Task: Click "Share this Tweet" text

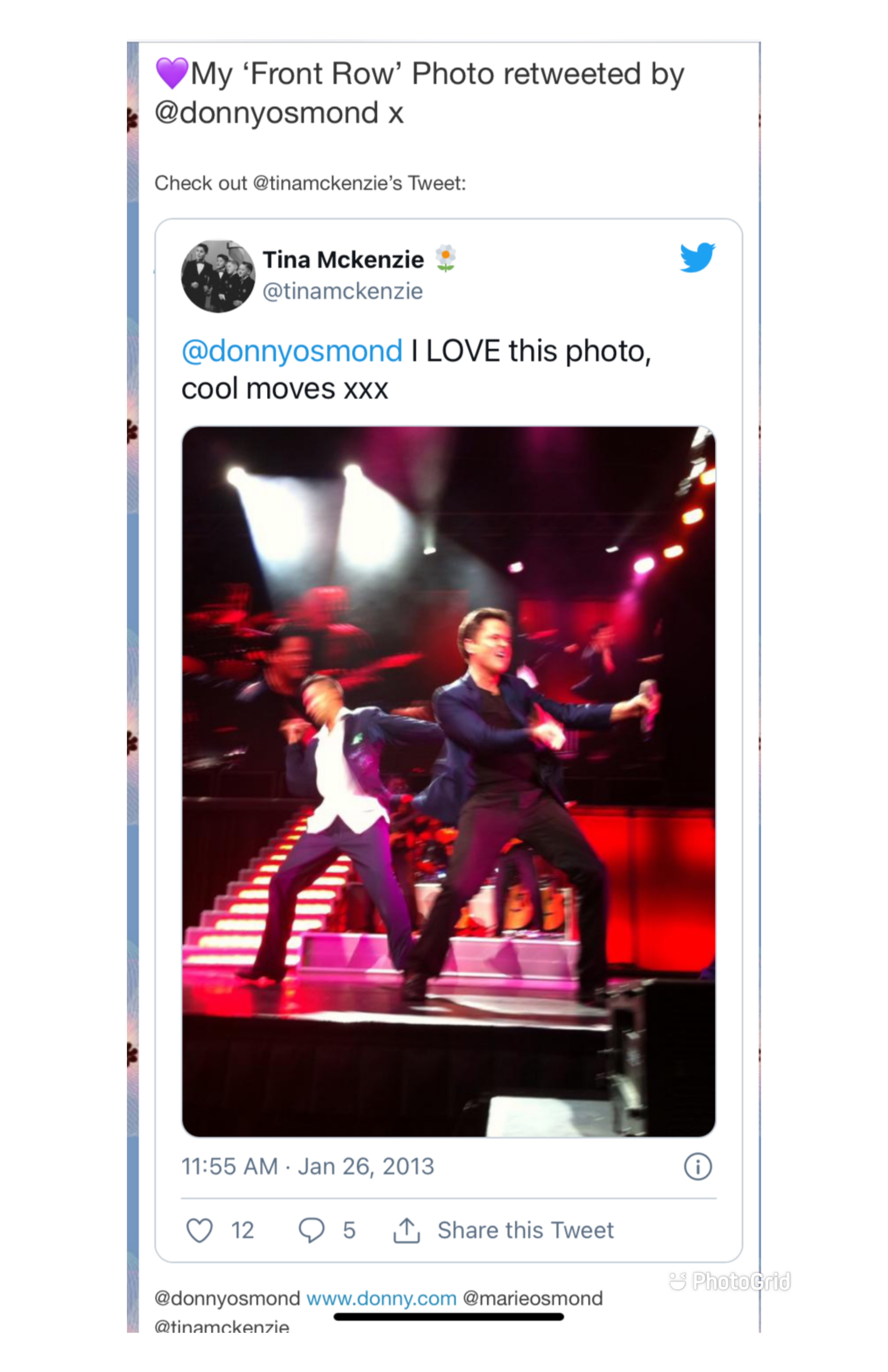Action: point(525,1230)
